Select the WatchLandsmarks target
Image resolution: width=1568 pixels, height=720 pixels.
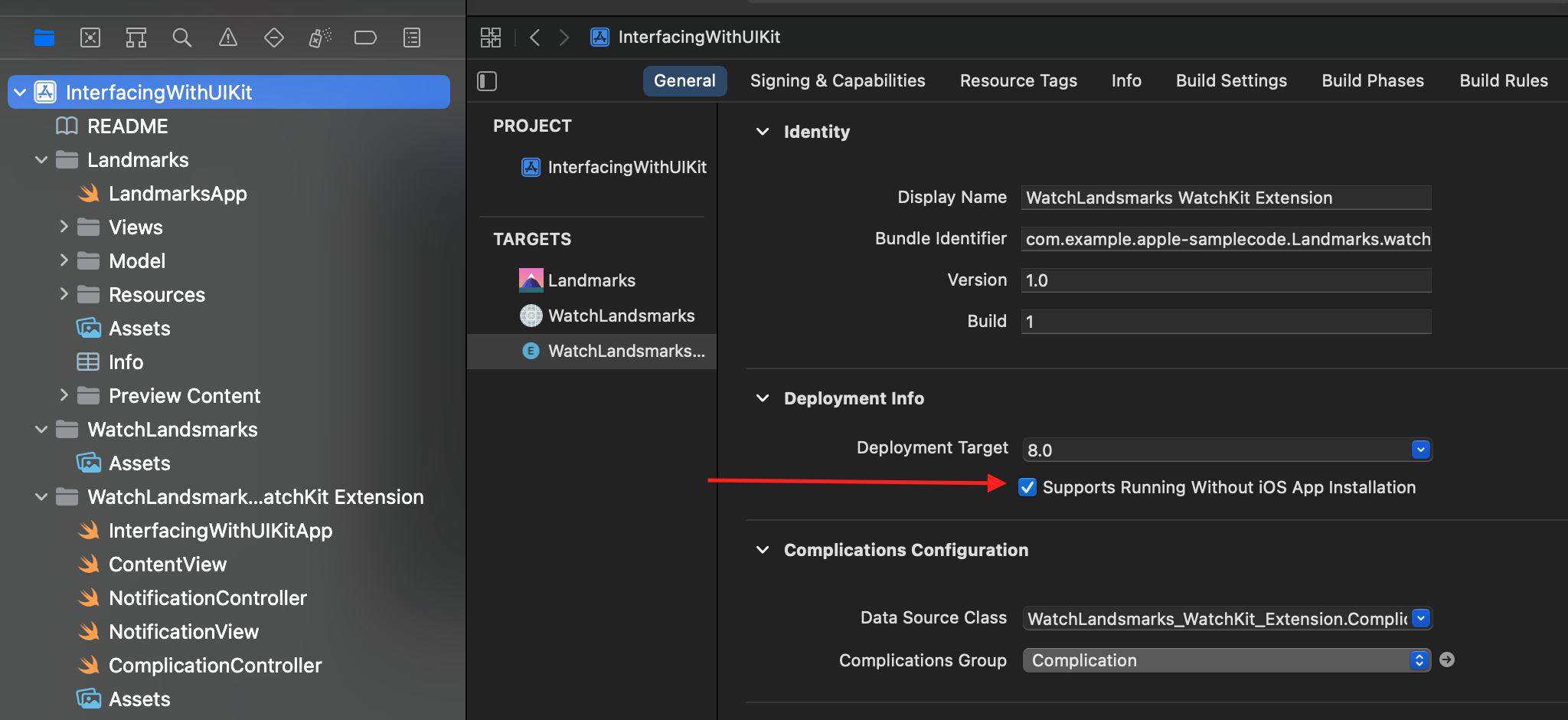tap(607, 316)
